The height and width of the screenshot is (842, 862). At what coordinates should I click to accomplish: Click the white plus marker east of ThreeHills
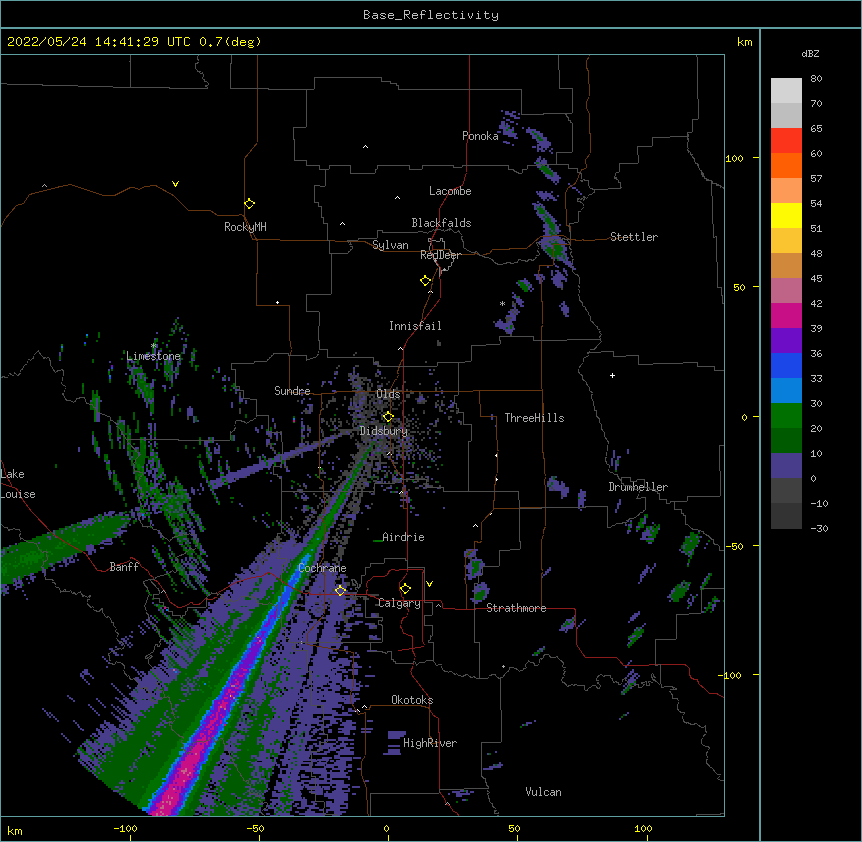point(612,375)
